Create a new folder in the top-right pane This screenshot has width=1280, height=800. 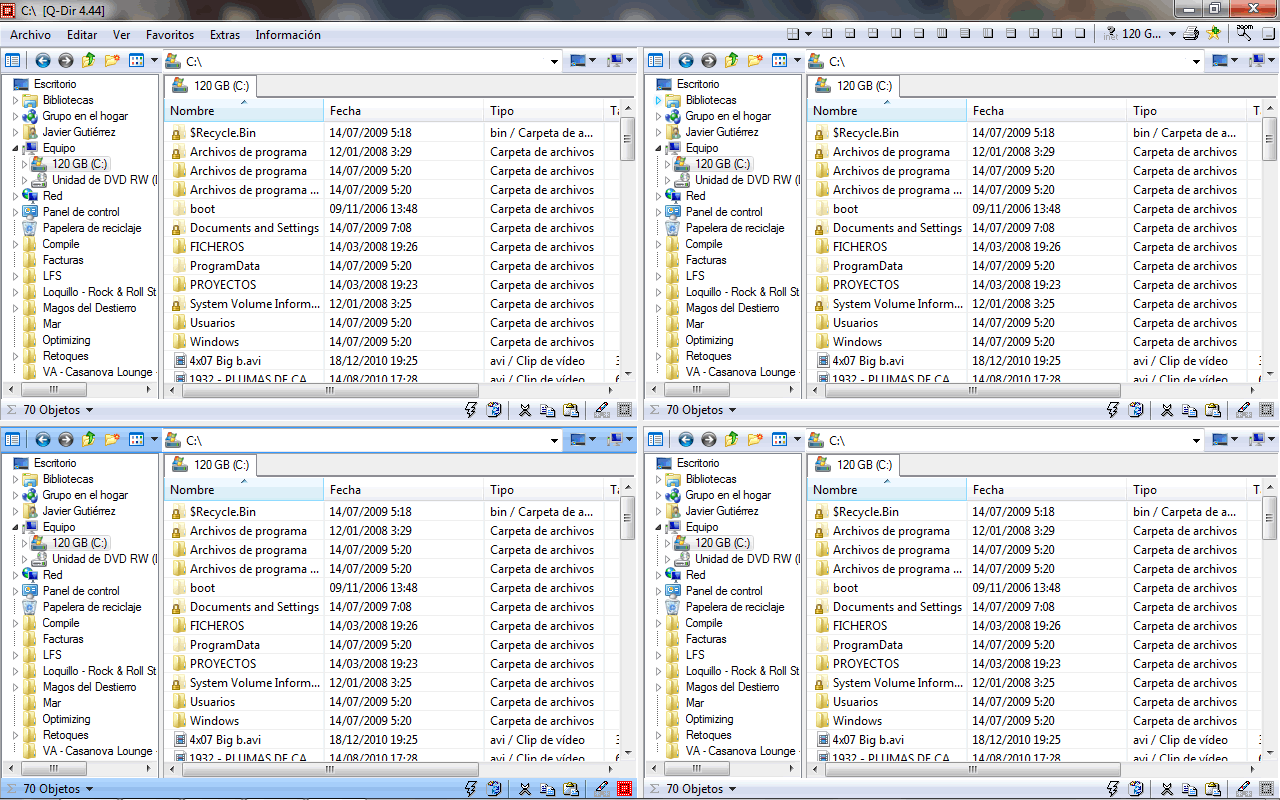tap(755, 61)
